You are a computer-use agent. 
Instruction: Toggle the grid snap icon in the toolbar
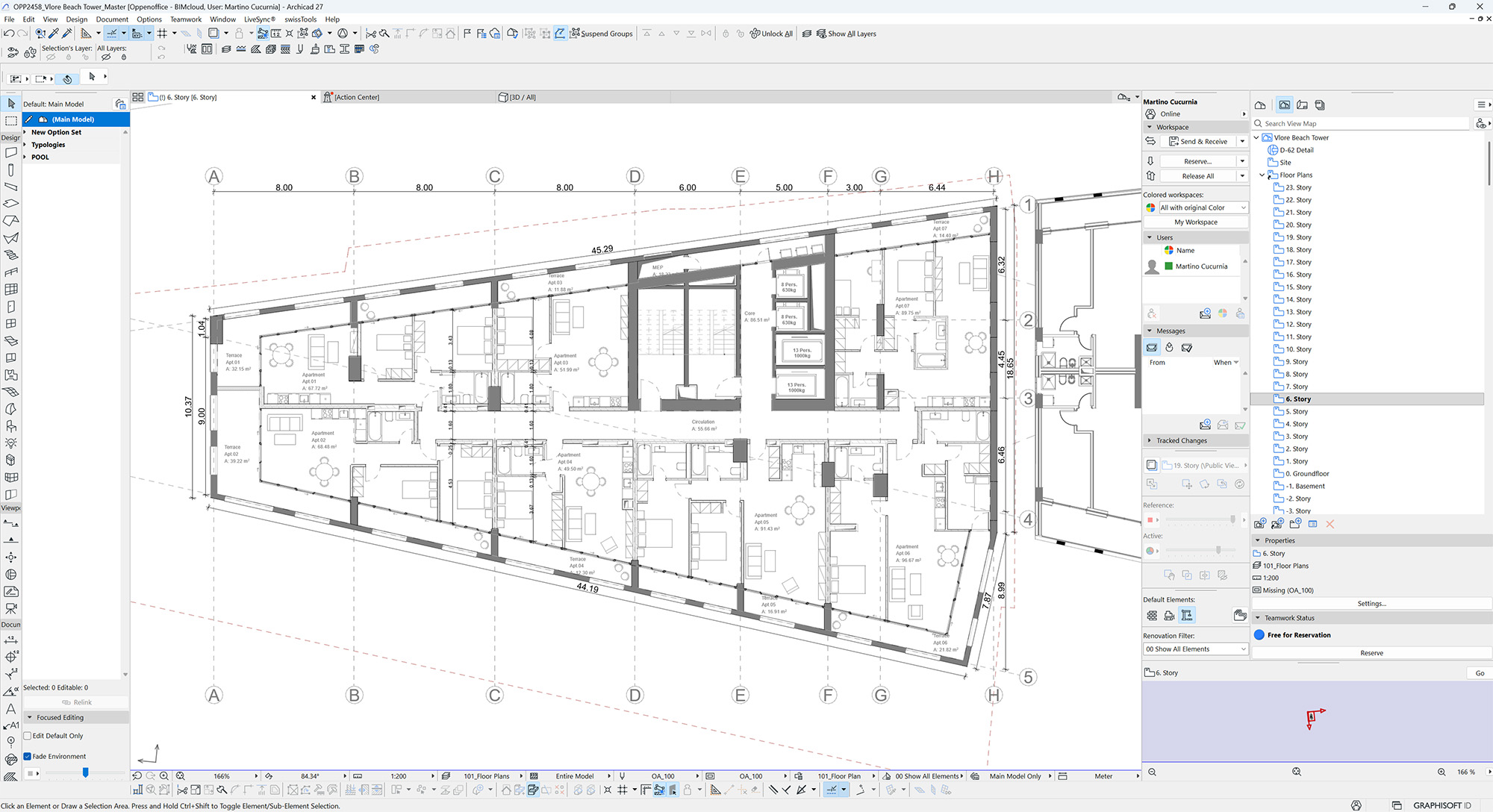coord(162,34)
